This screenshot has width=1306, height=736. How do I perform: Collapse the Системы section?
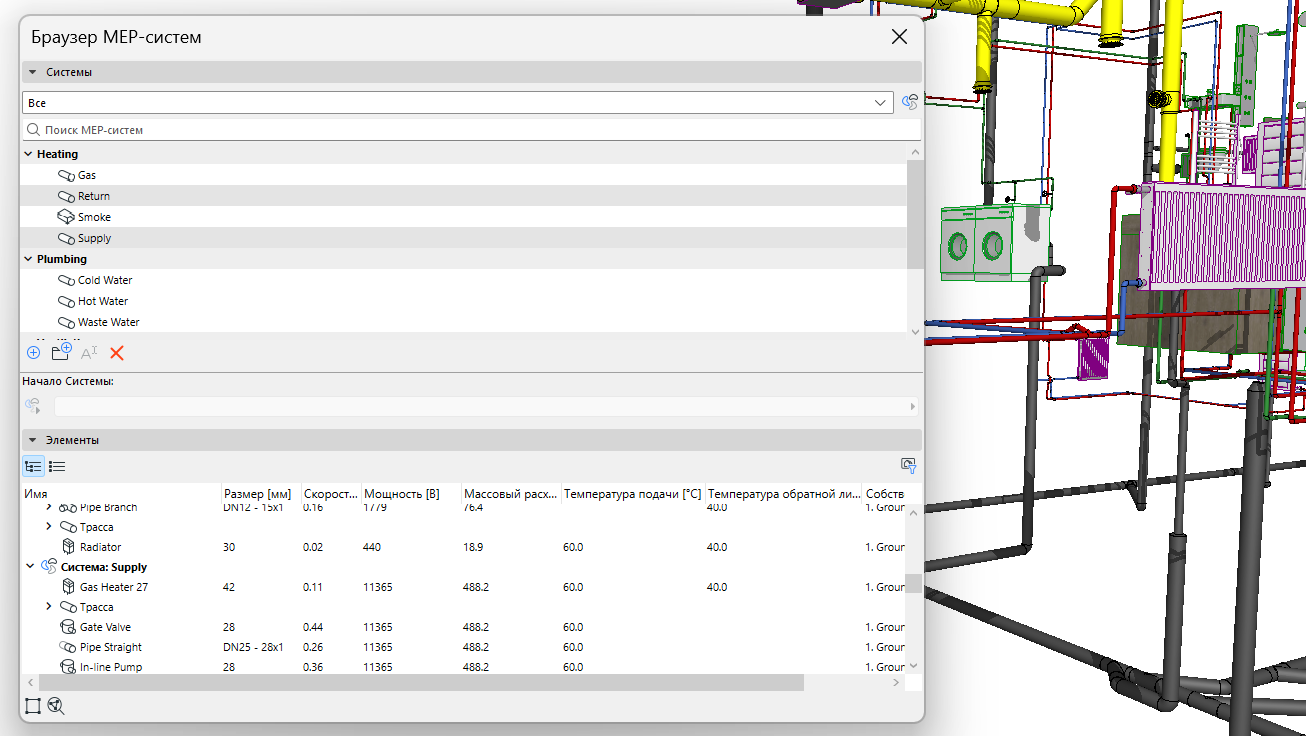[32, 72]
